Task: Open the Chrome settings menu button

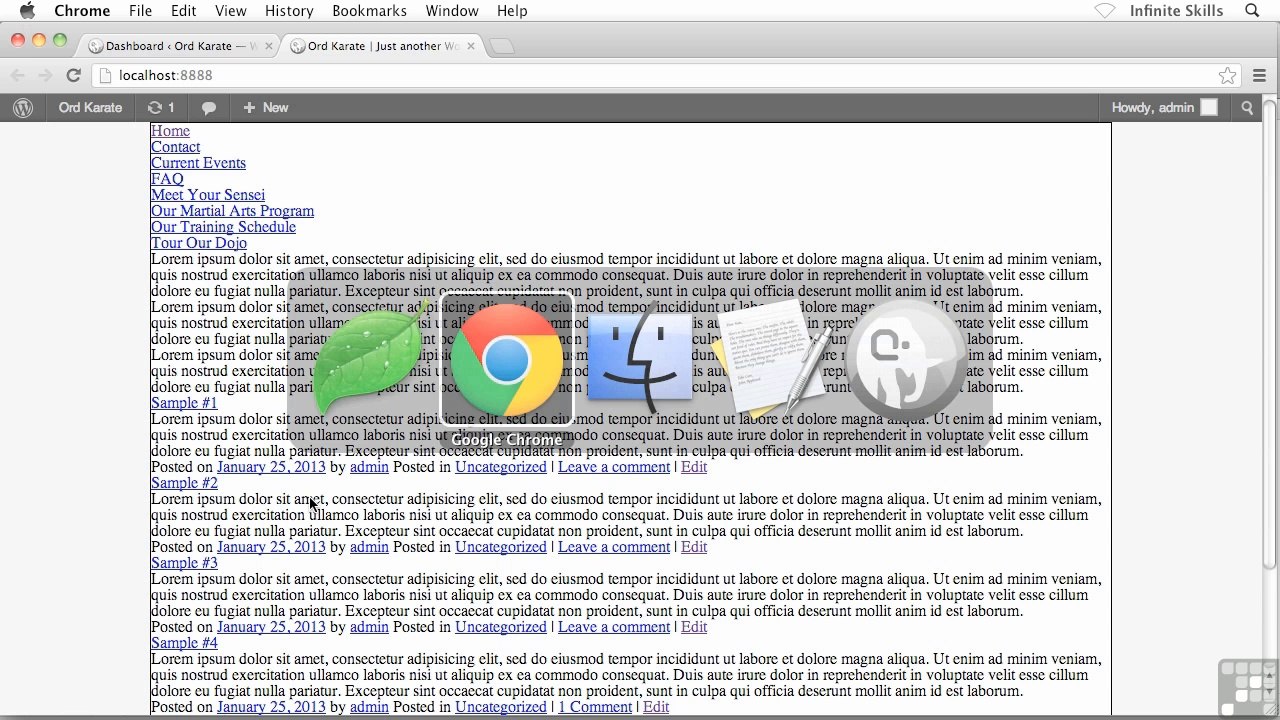Action: click(1260, 76)
